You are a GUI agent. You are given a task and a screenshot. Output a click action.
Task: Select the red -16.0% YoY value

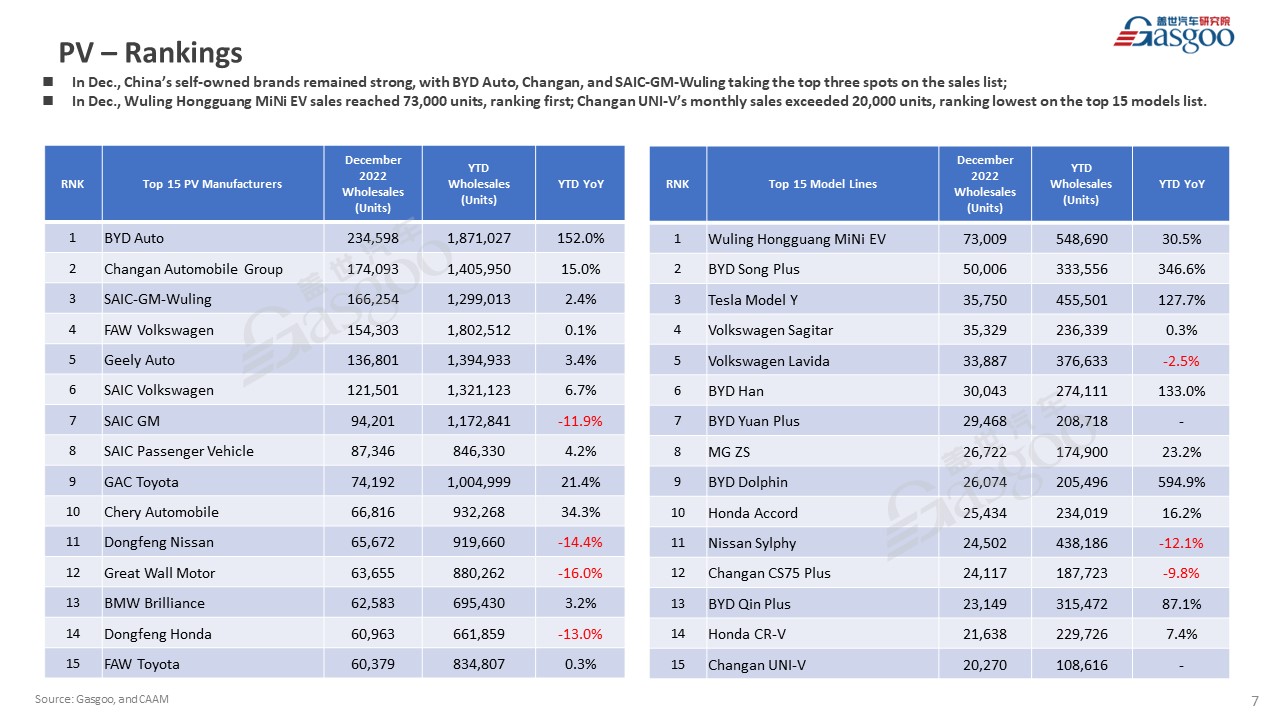580,573
